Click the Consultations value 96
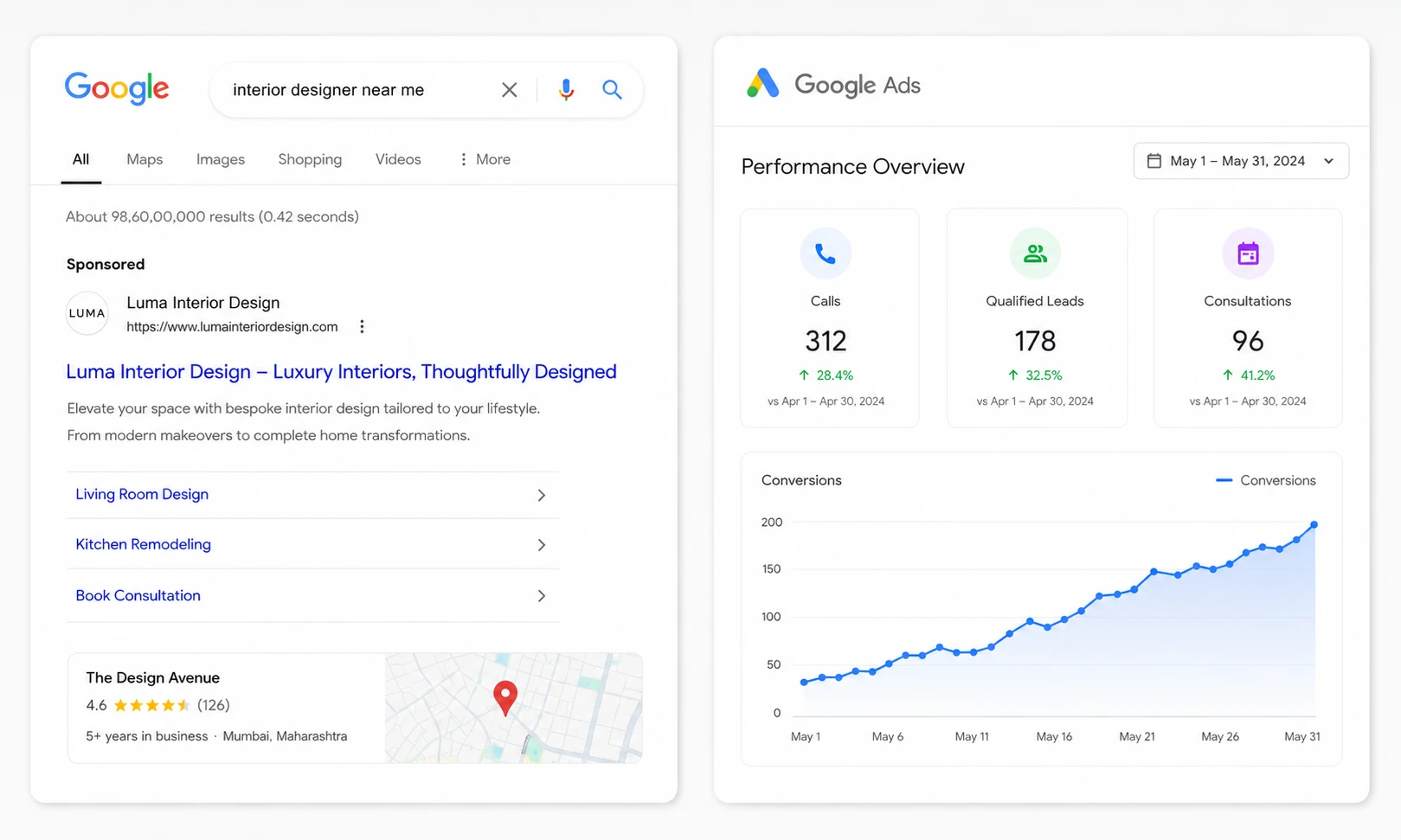The image size is (1401, 840). coord(1248,341)
